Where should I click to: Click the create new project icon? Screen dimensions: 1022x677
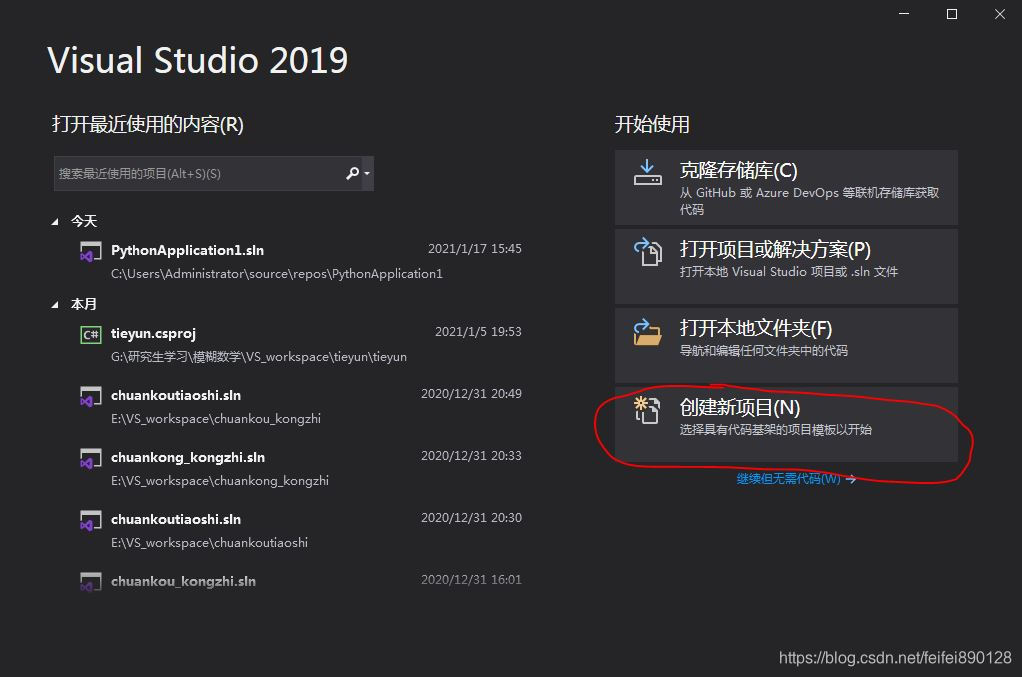647,410
